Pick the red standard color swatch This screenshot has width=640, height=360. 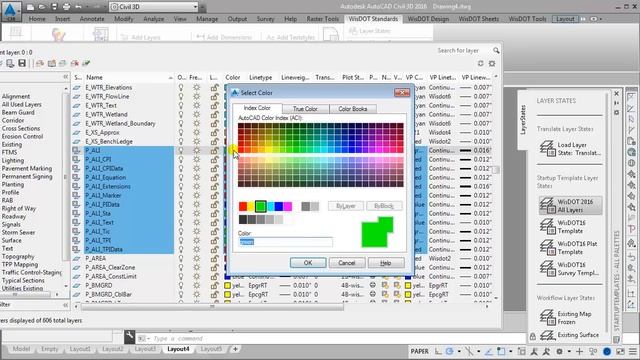click(x=243, y=207)
